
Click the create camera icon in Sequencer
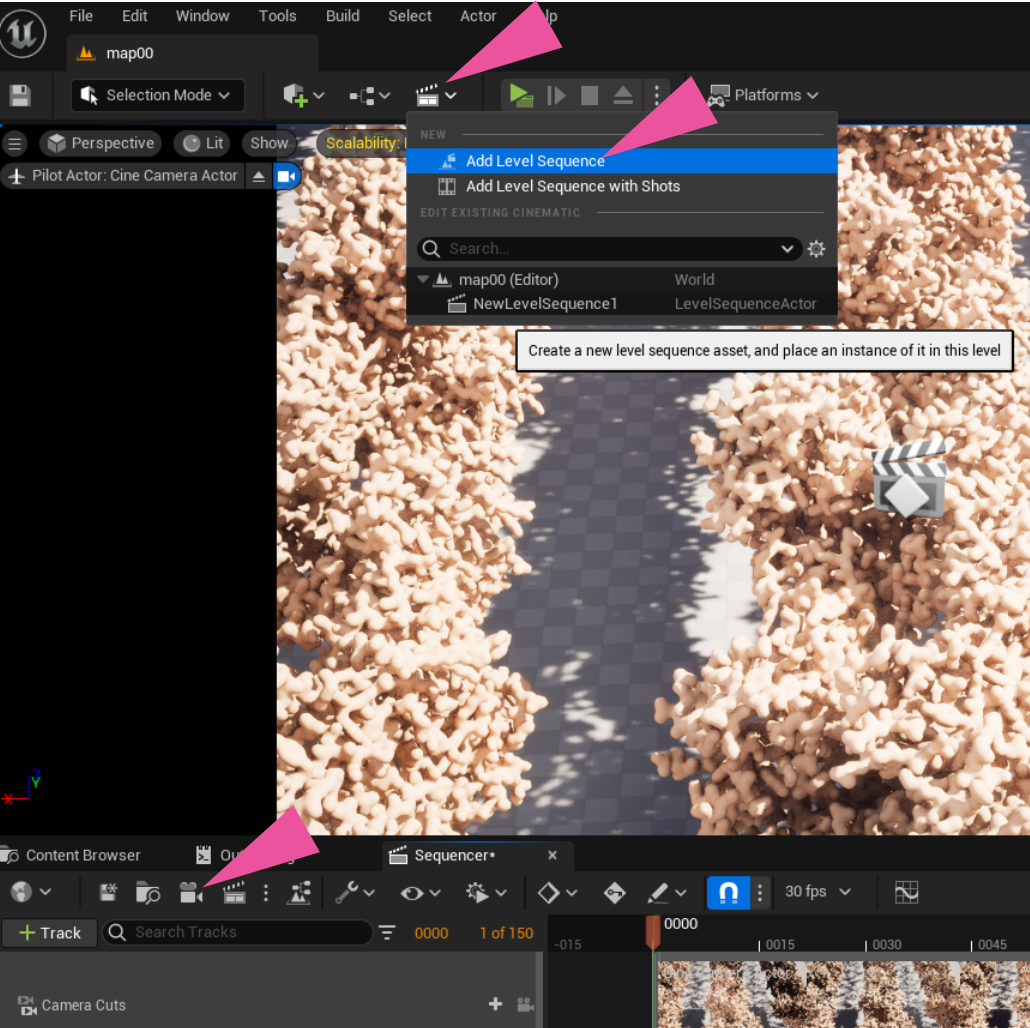pos(190,892)
